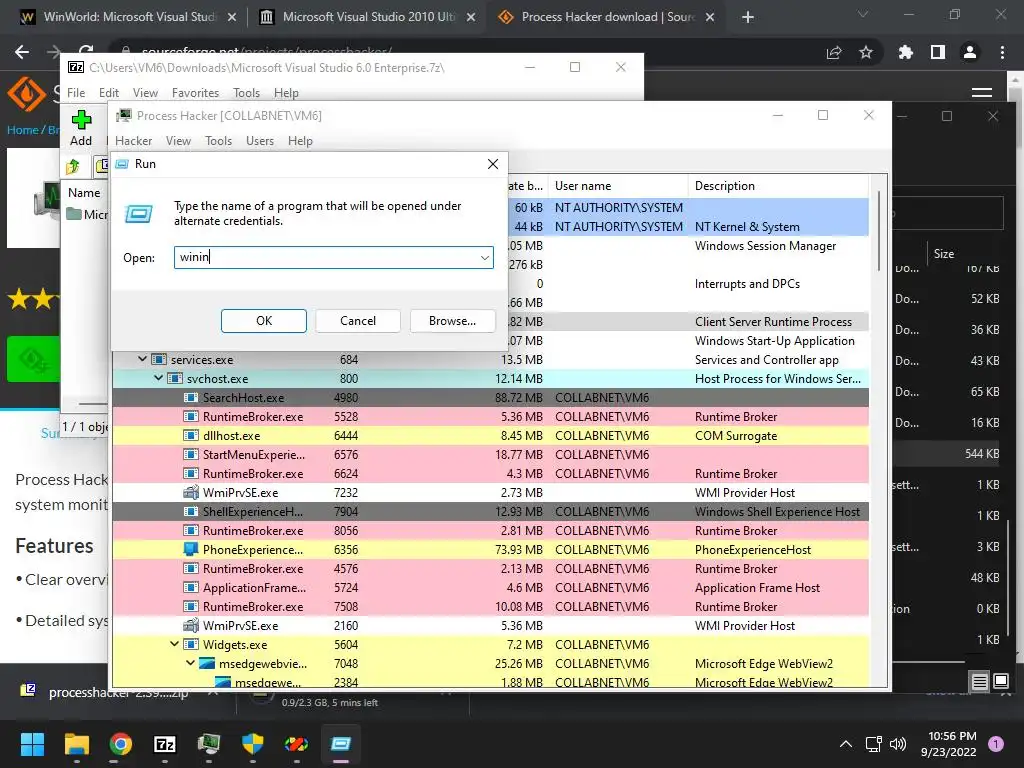The height and width of the screenshot is (768, 1024).
Task: Select RuntimeBroker.exe with PID 5528
Action: [490, 417]
